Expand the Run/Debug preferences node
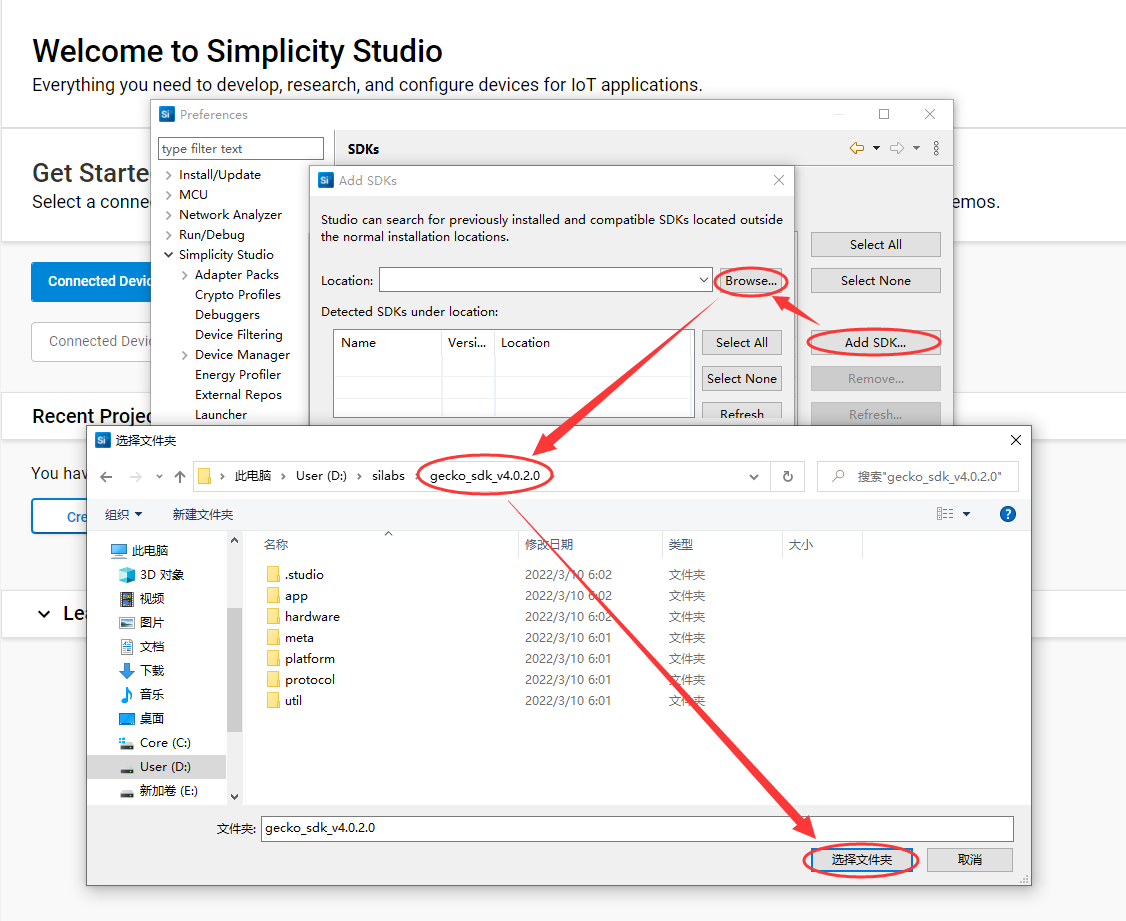1126x921 pixels. click(x=169, y=235)
